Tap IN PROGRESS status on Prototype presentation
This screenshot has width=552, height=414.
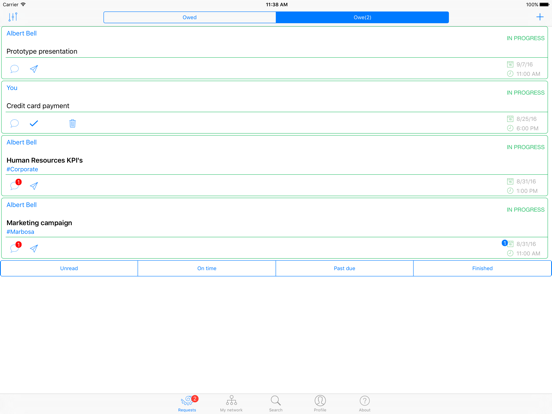point(525,38)
